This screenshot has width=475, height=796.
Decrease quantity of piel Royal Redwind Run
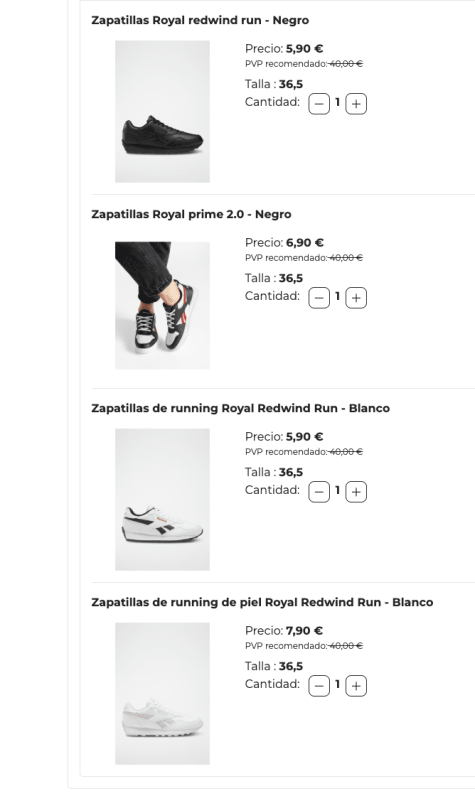[x=319, y=686]
